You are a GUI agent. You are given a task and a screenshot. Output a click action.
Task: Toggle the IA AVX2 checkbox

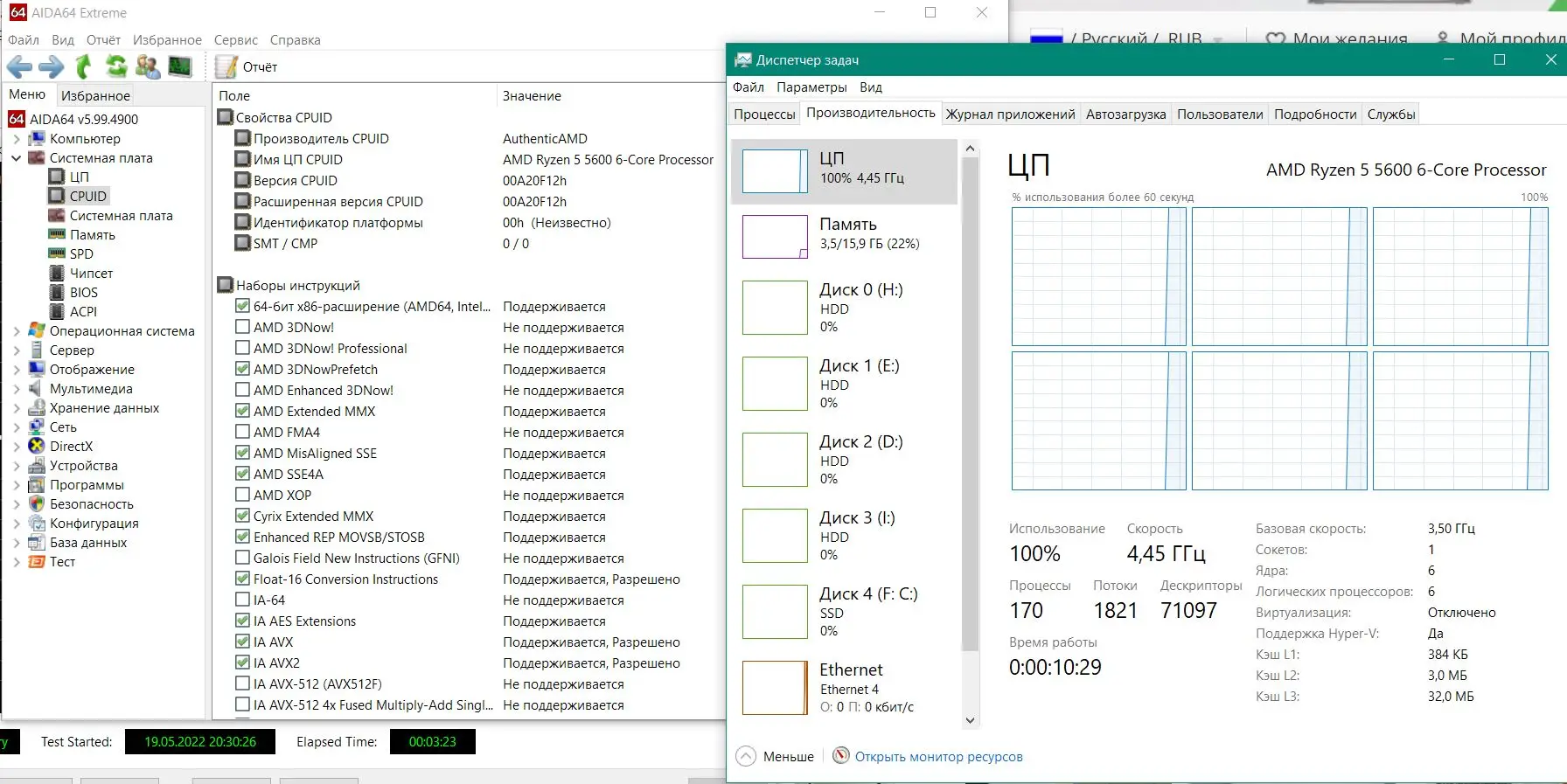(243, 663)
